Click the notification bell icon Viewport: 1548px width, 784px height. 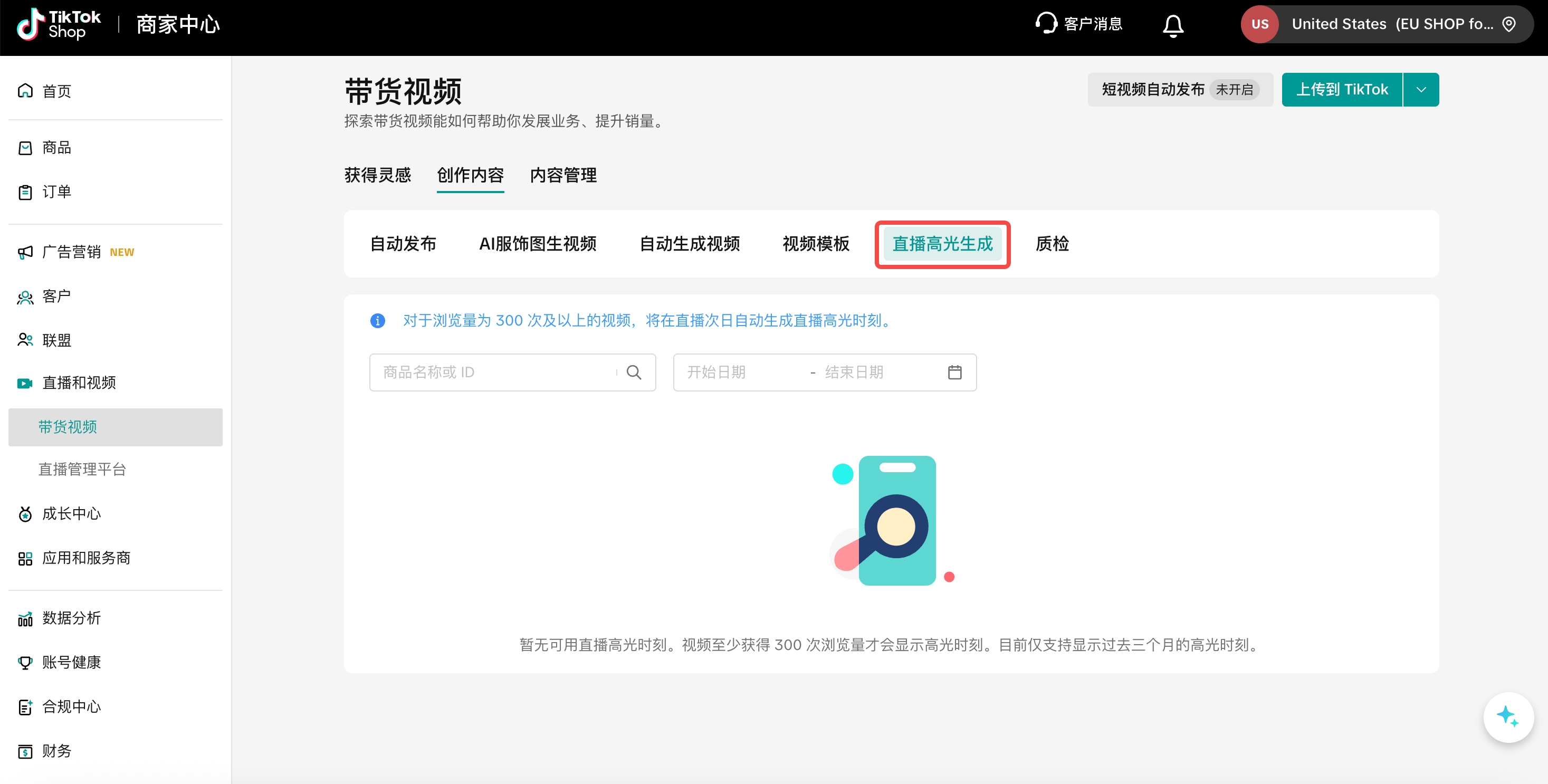pos(1172,25)
